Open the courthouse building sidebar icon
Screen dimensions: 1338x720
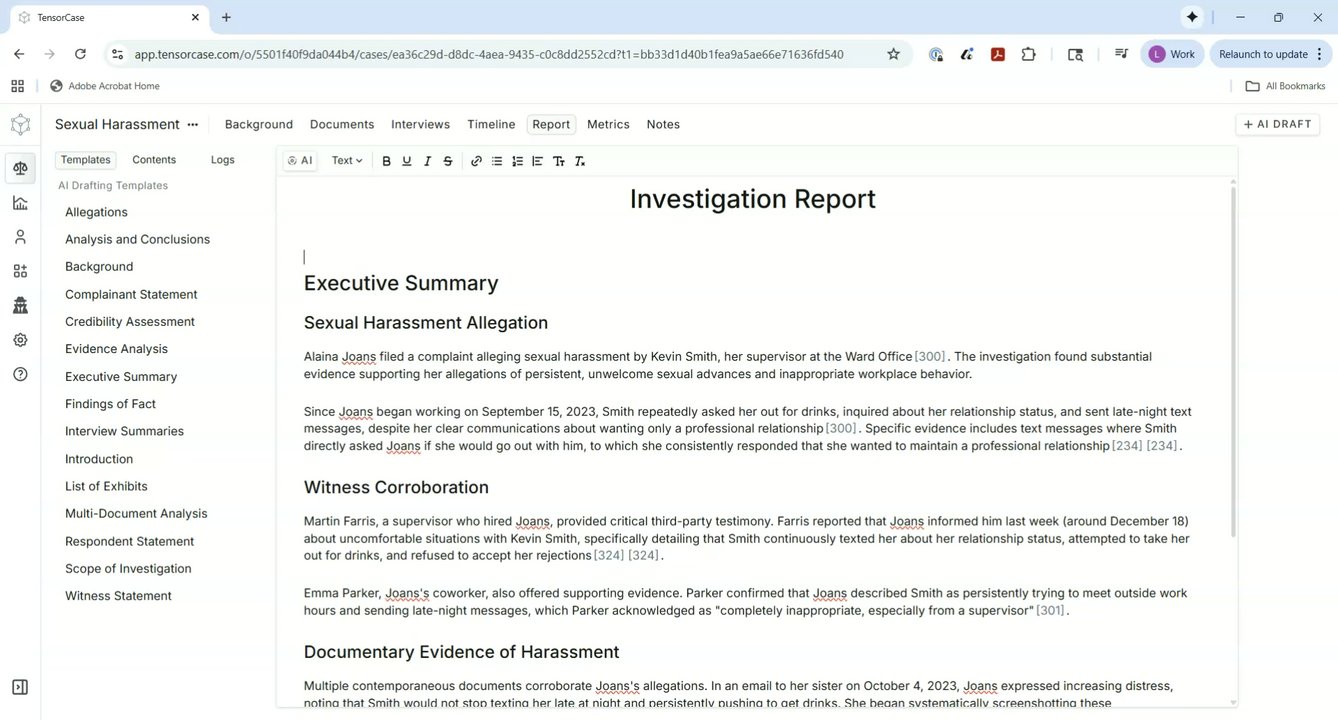point(20,306)
